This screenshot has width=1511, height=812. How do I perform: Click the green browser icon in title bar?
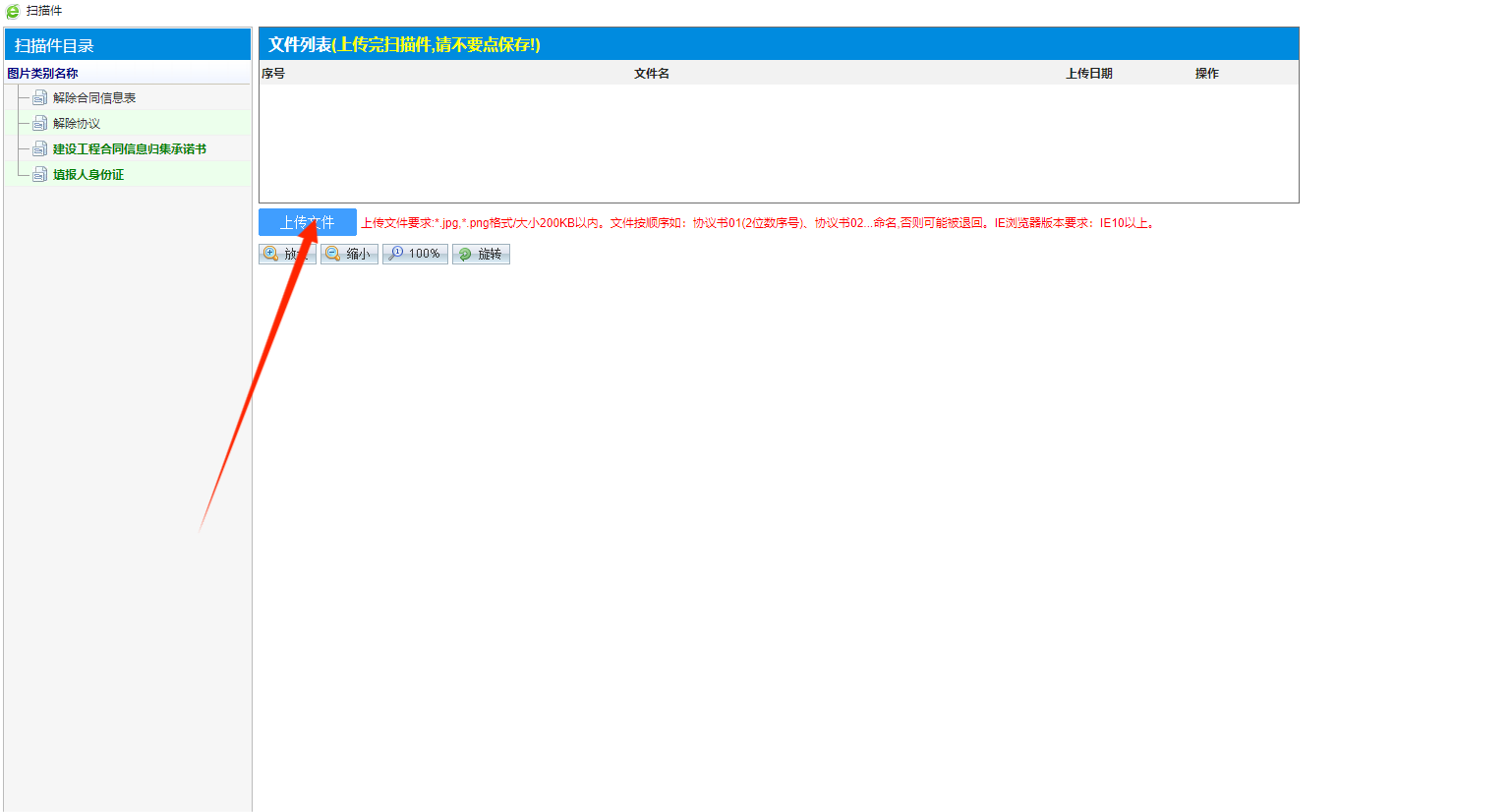pos(13,11)
